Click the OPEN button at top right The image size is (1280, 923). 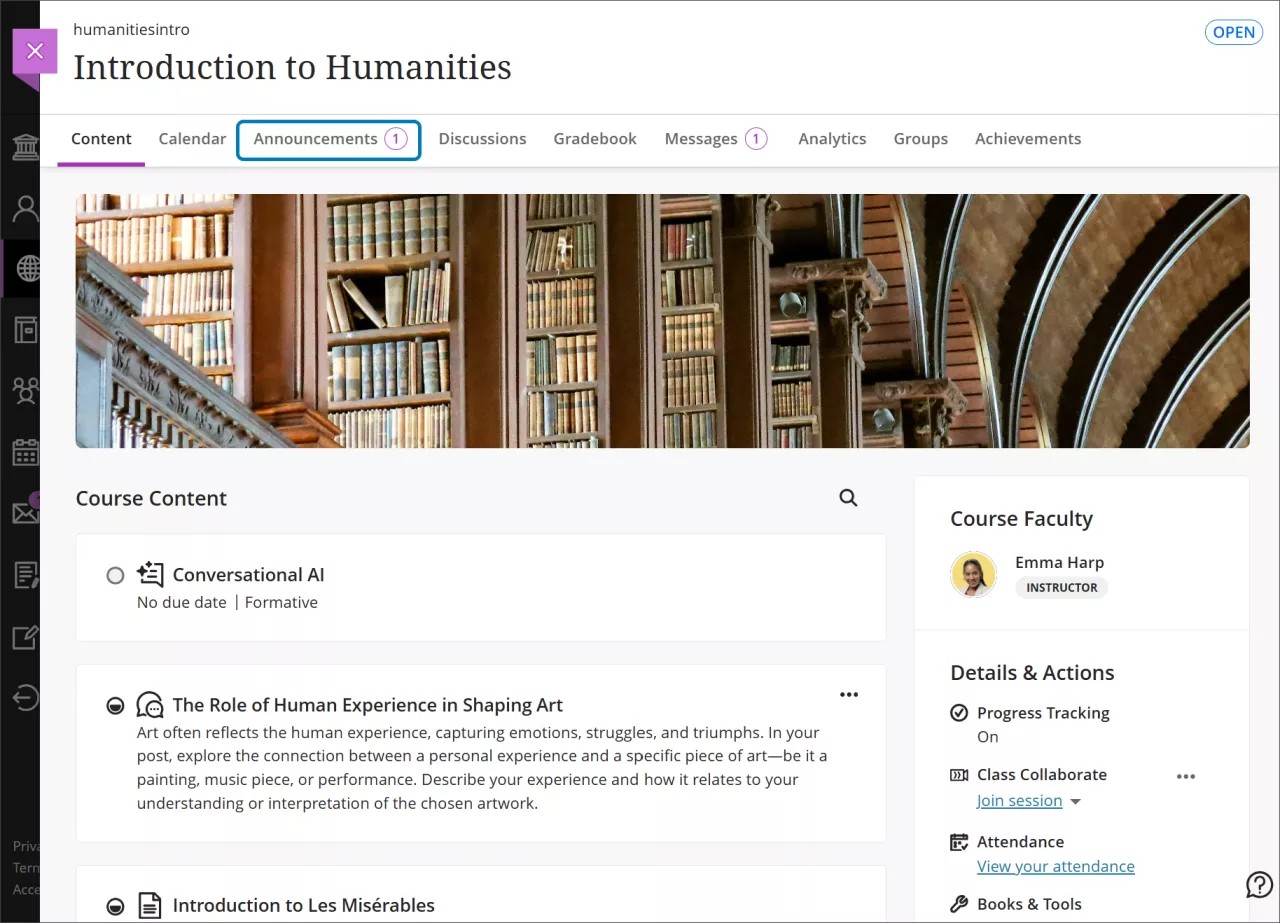click(1233, 32)
